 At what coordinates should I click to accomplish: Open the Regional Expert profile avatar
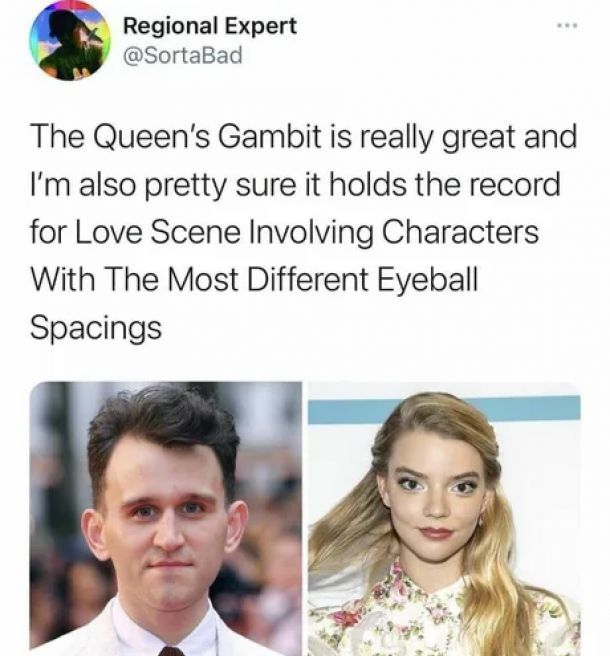tap(70, 41)
